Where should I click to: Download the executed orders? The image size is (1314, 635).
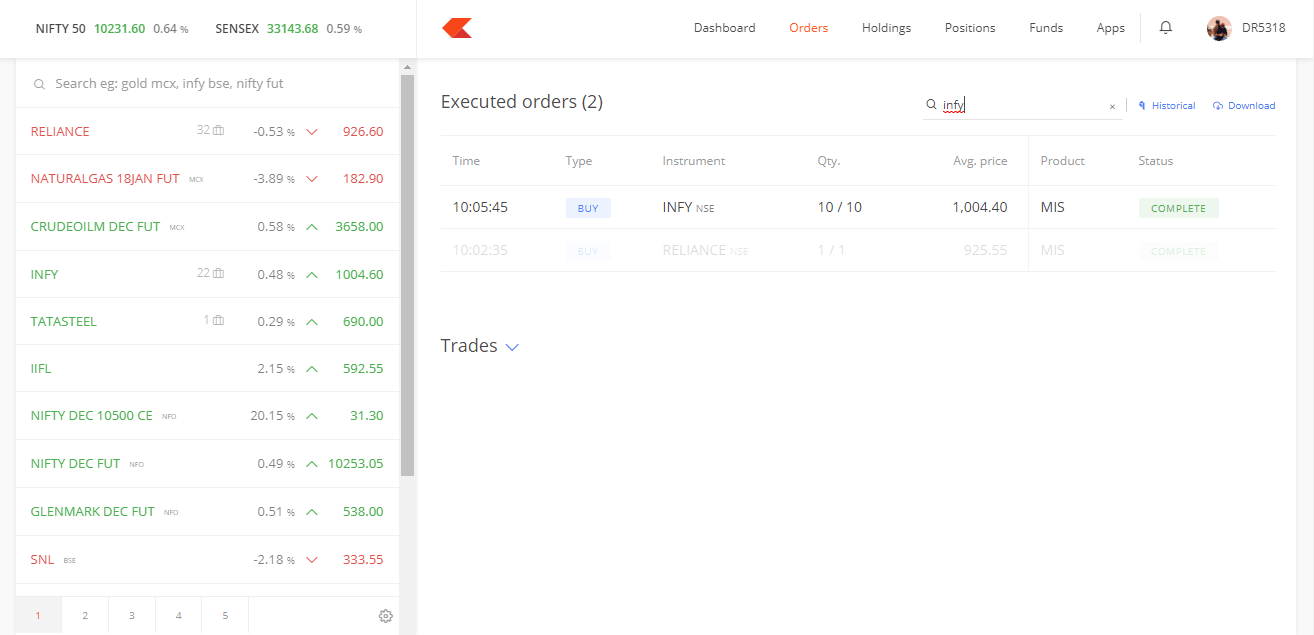pyautogui.click(x=1244, y=105)
